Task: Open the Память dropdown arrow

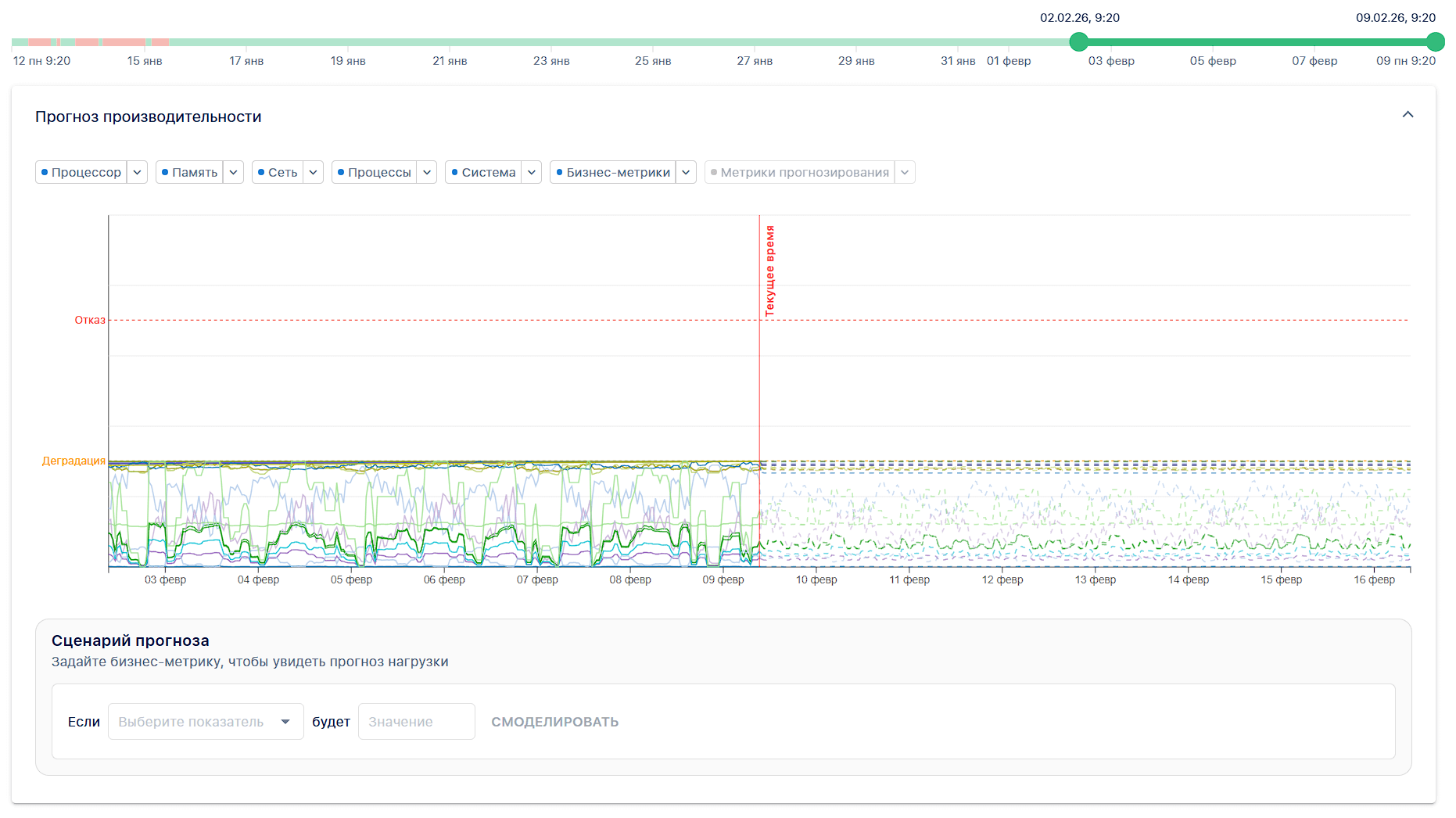Action: tap(234, 172)
